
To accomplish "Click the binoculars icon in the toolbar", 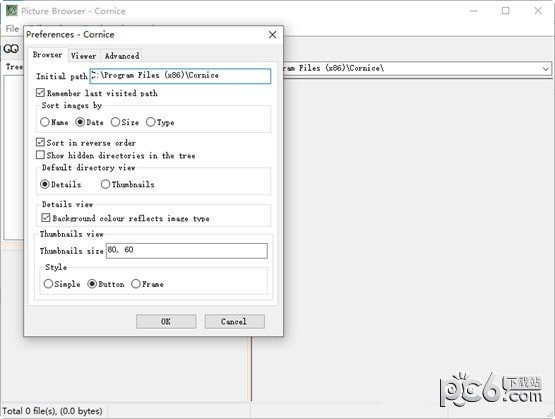I will (11, 49).
